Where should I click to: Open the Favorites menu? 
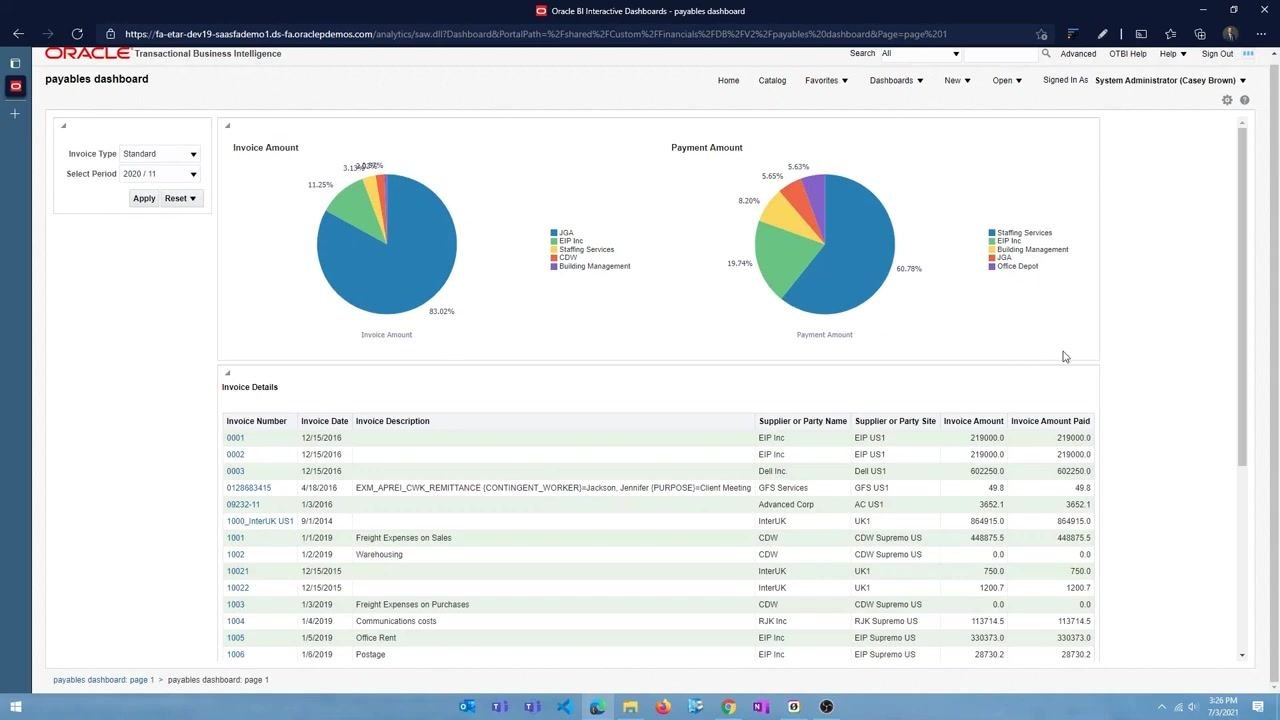coord(826,80)
